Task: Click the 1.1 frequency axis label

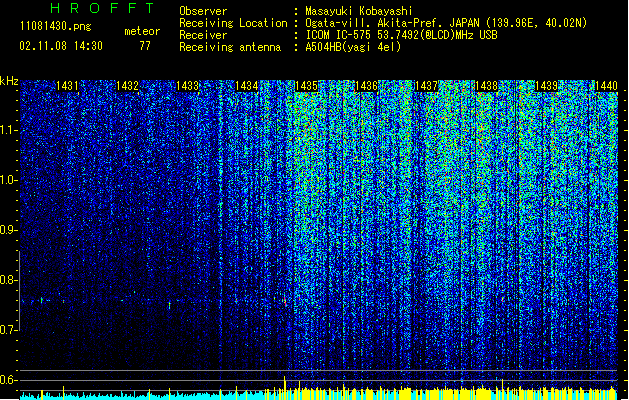Action: pos(8,130)
